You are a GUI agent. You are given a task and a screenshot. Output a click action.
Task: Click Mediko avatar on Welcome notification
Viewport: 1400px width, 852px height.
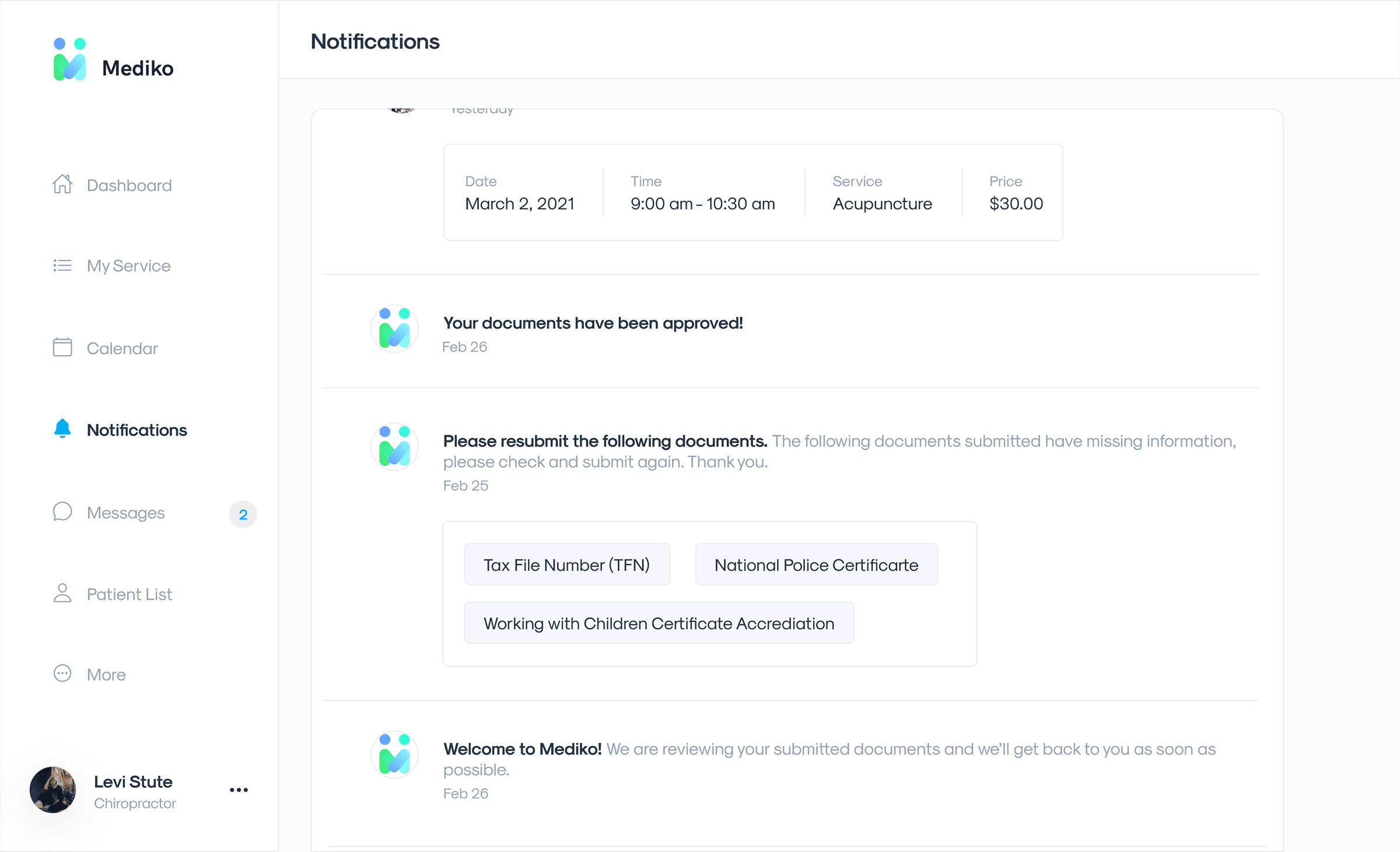click(x=395, y=754)
